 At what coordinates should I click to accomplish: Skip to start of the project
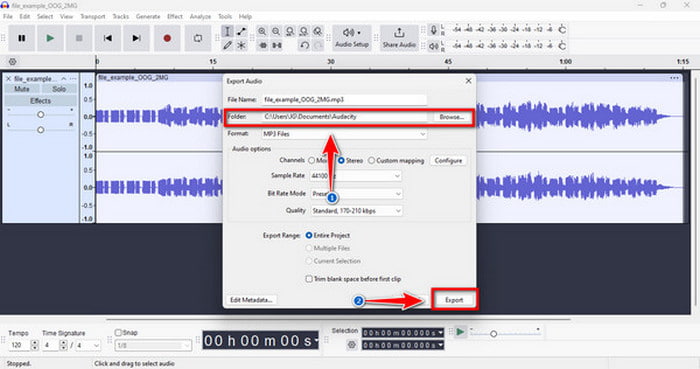108,38
